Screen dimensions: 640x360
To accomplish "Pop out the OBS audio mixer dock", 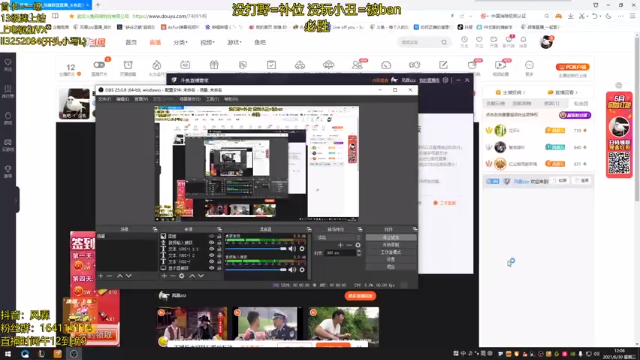I will 309,229.
